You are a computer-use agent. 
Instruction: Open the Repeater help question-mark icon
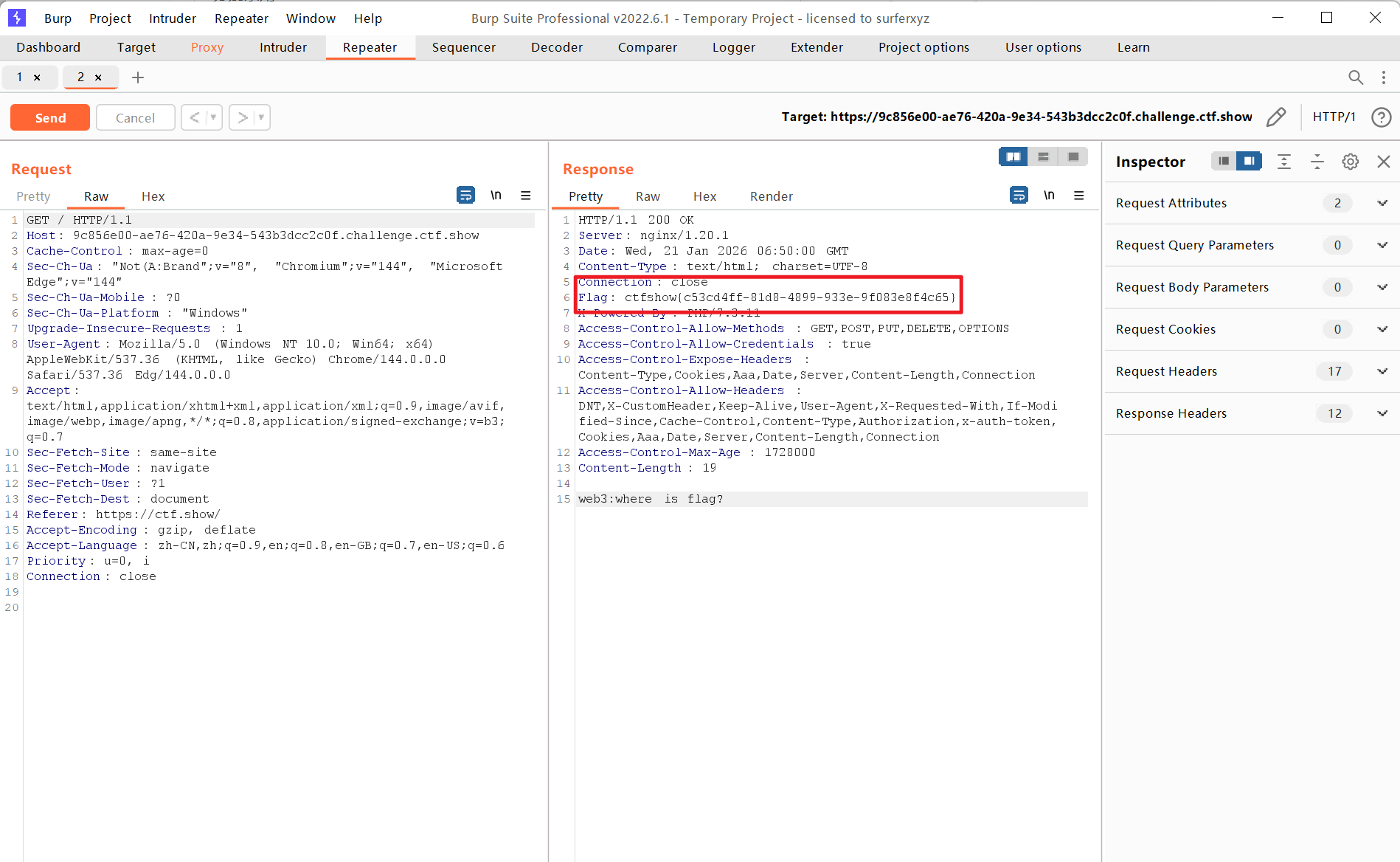click(1382, 117)
